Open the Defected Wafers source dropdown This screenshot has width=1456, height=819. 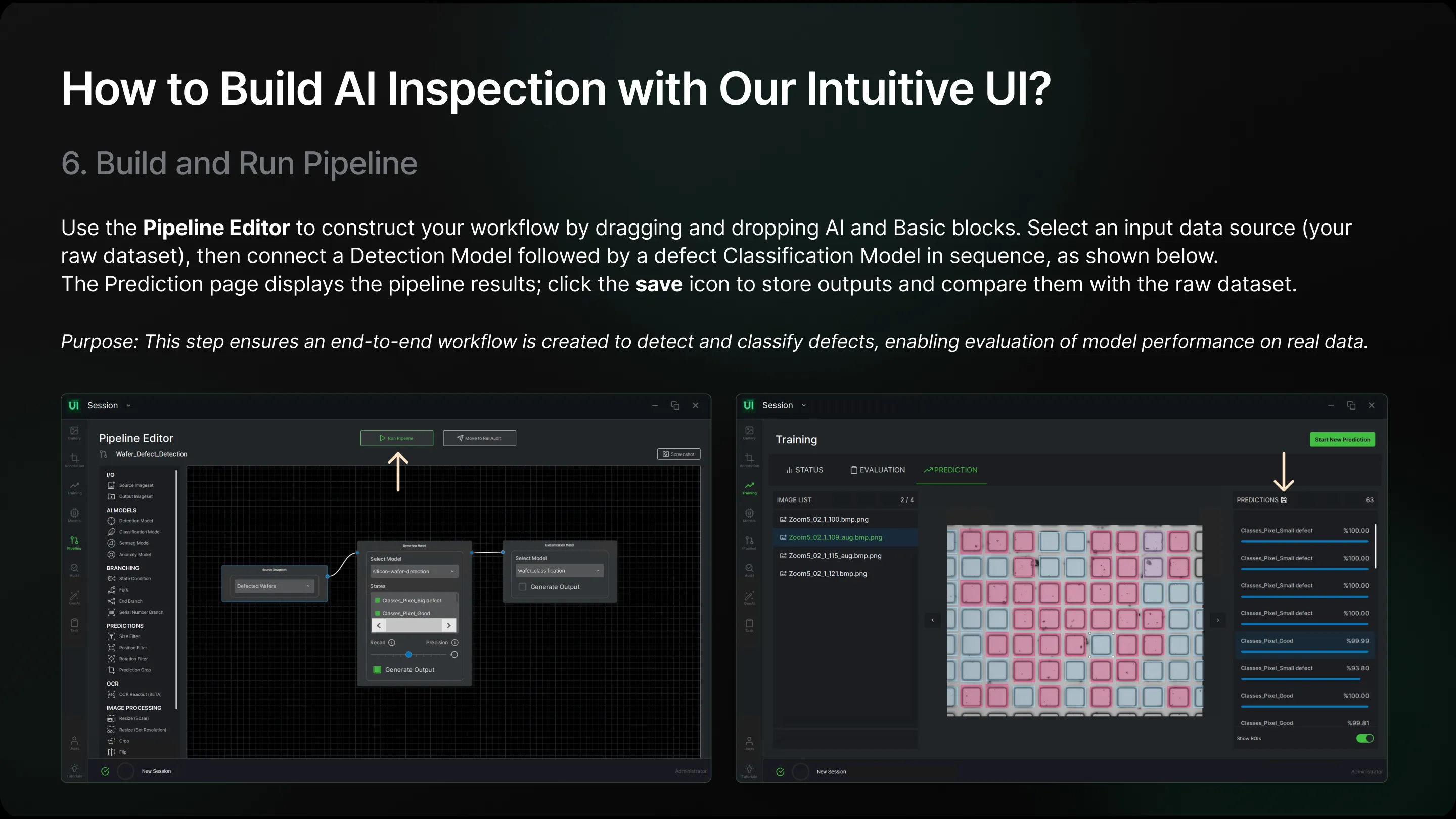(274, 586)
